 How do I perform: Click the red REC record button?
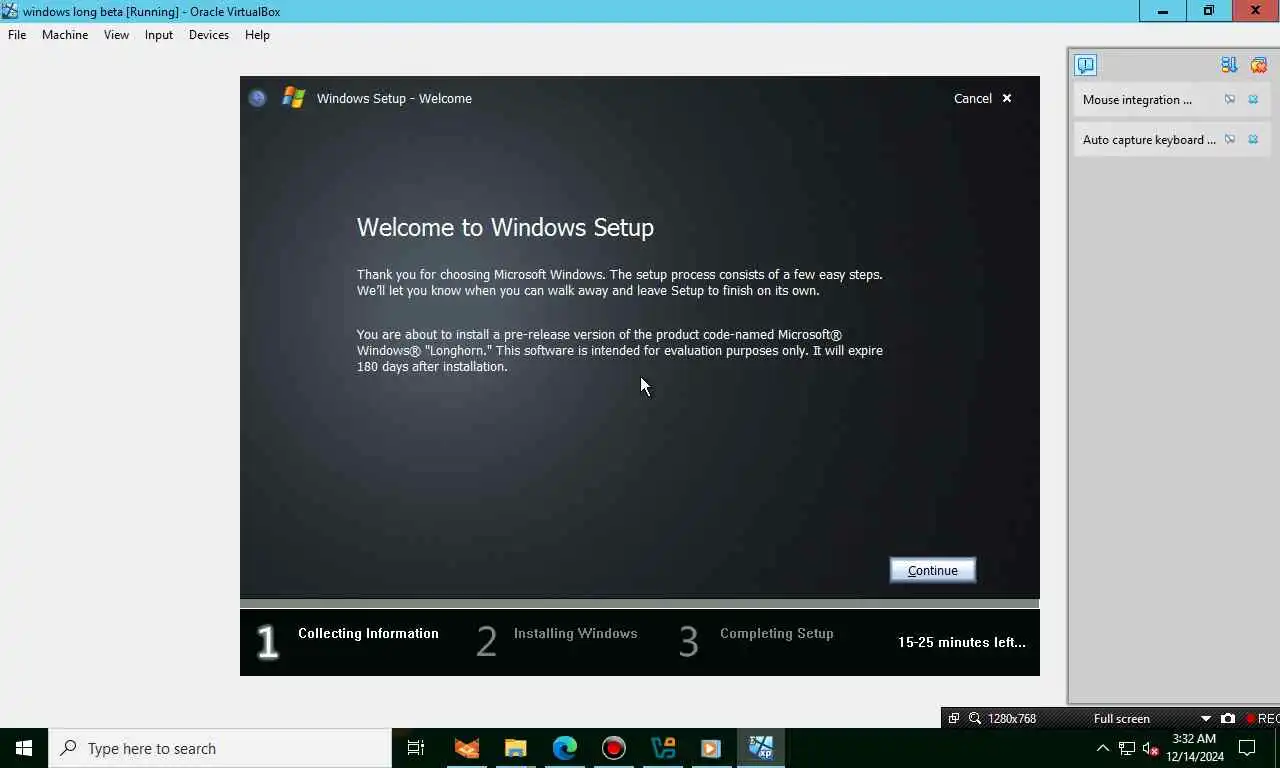coord(1262,718)
